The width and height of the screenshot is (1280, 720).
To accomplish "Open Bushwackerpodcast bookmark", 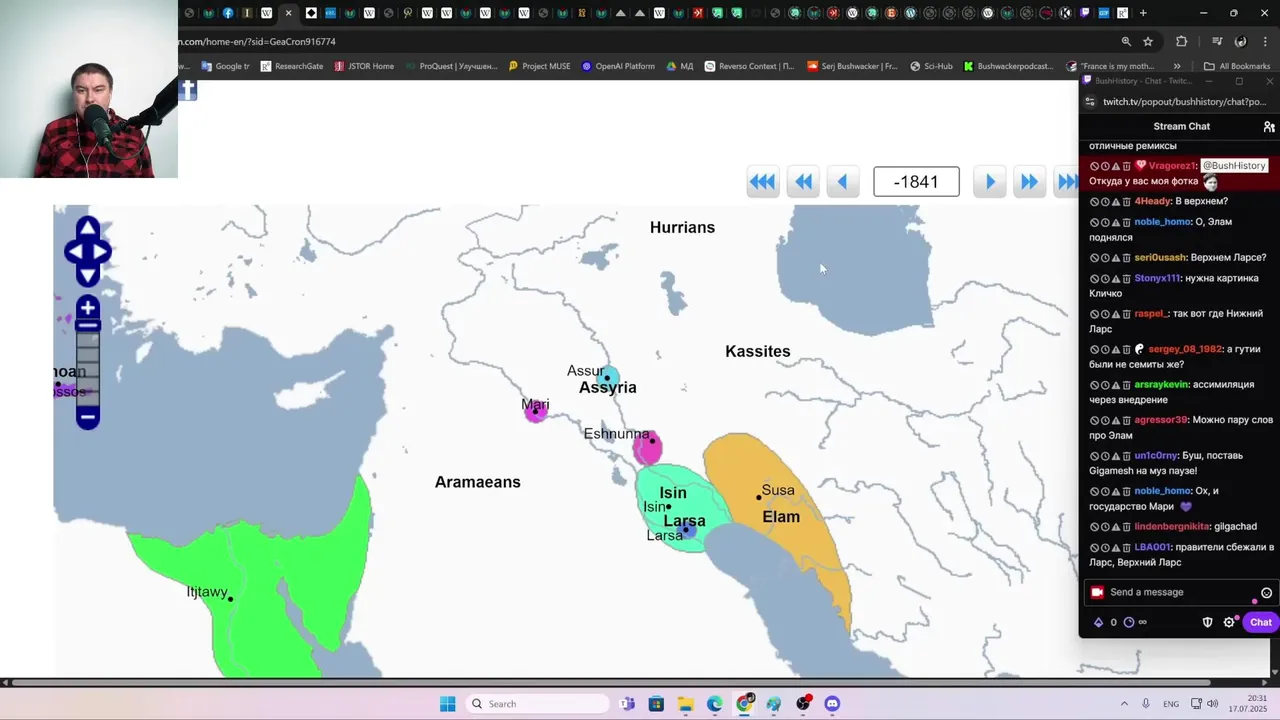I will coord(1009,66).
